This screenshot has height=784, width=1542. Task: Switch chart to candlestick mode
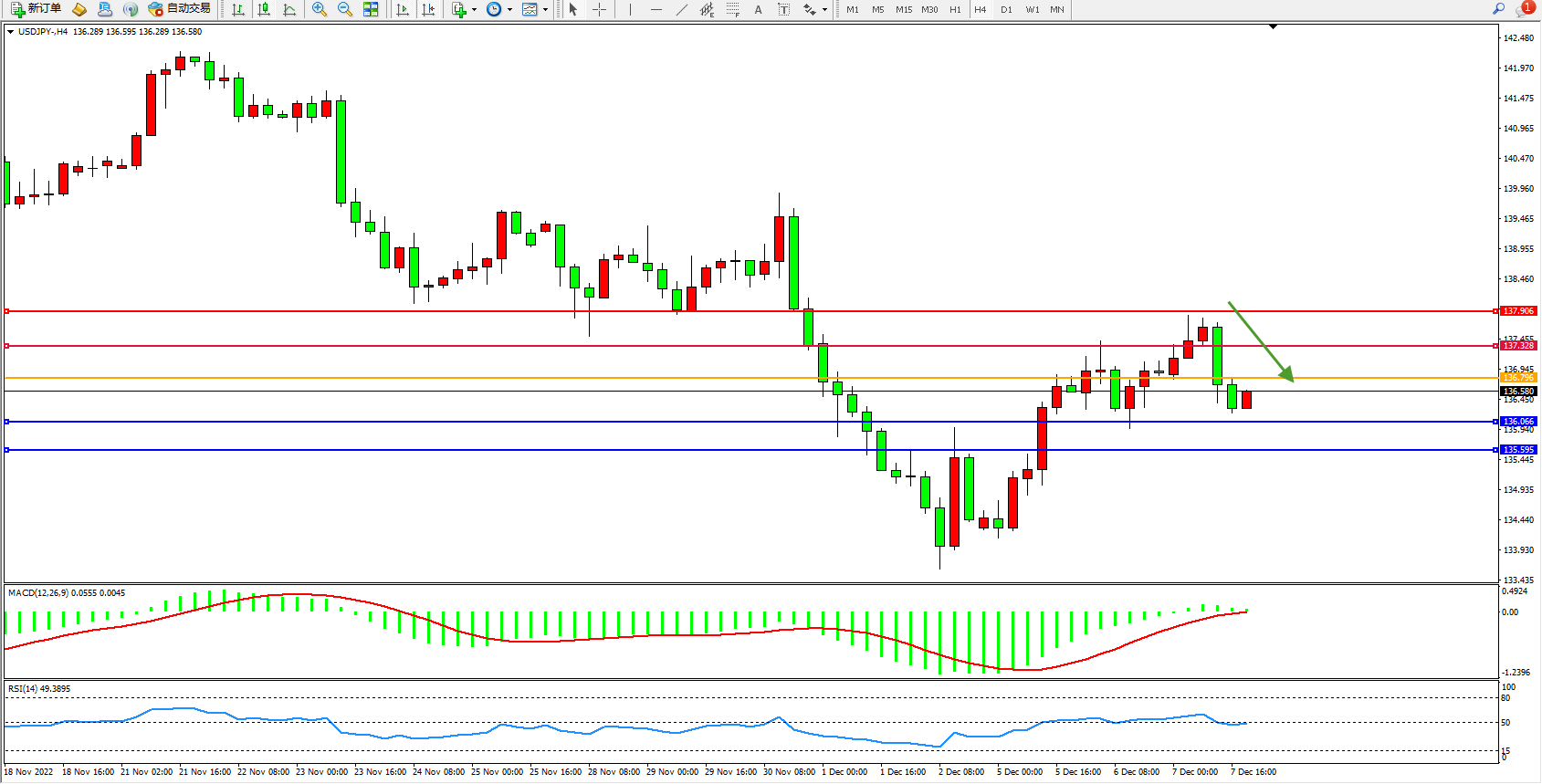(264, 9)
